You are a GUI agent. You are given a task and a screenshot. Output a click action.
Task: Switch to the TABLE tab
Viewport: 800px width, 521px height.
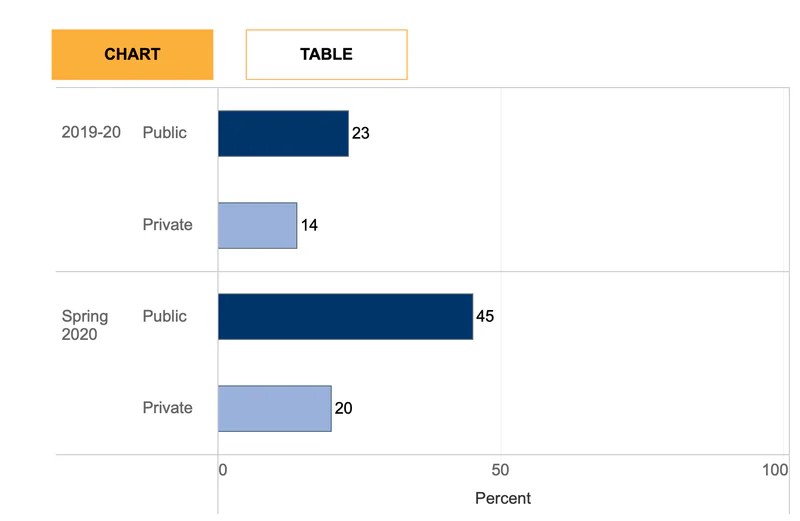(x=327, y=55)
